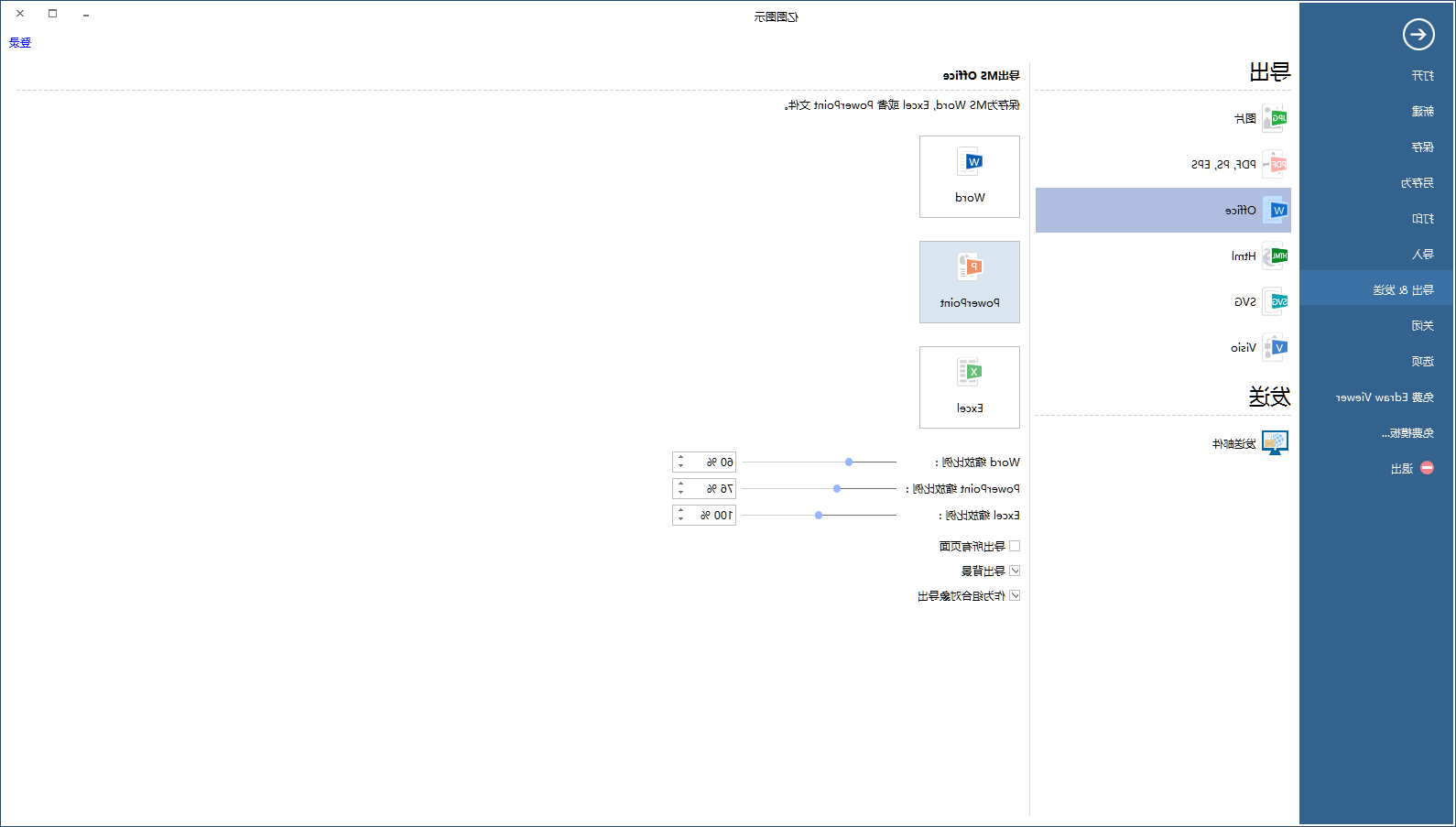Image resolution: width=1456 pixels, height=827 pixels.
Task: Open the 发送邮件 send email option
Action: point(1251,443)
